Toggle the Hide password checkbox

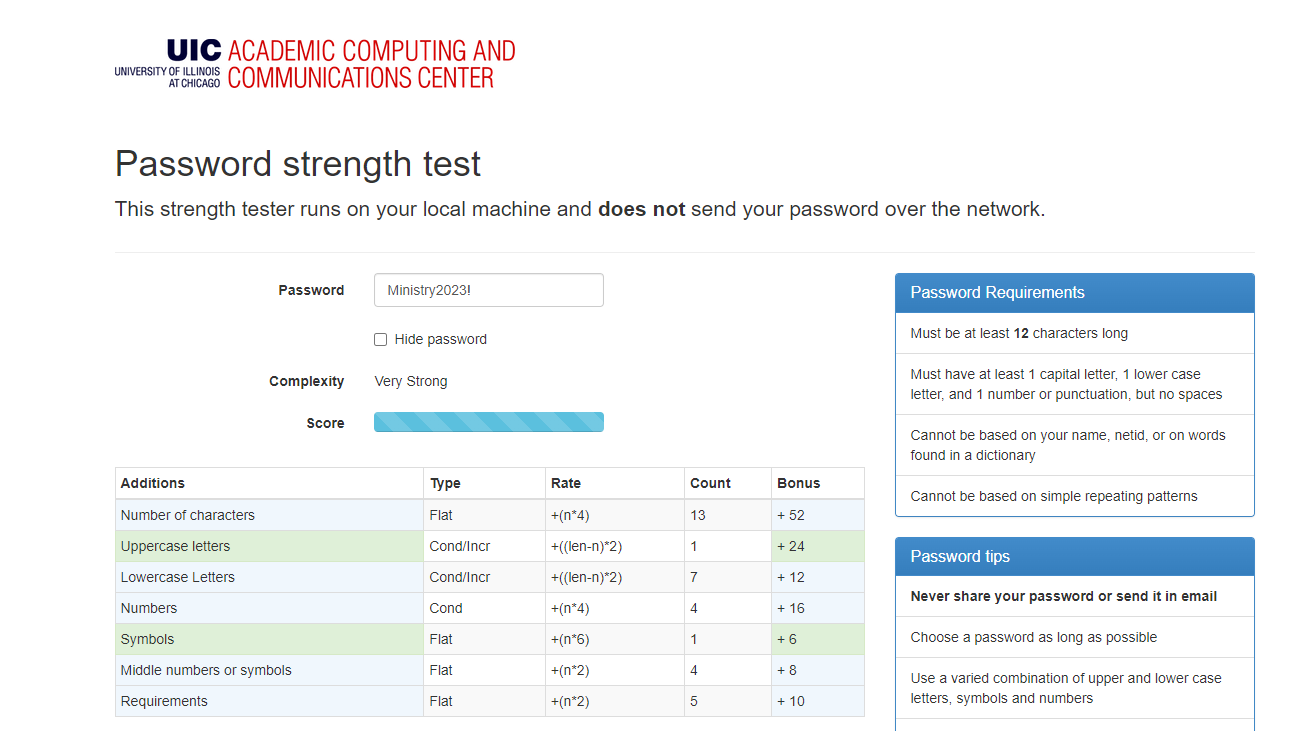(x=380, y=339)
